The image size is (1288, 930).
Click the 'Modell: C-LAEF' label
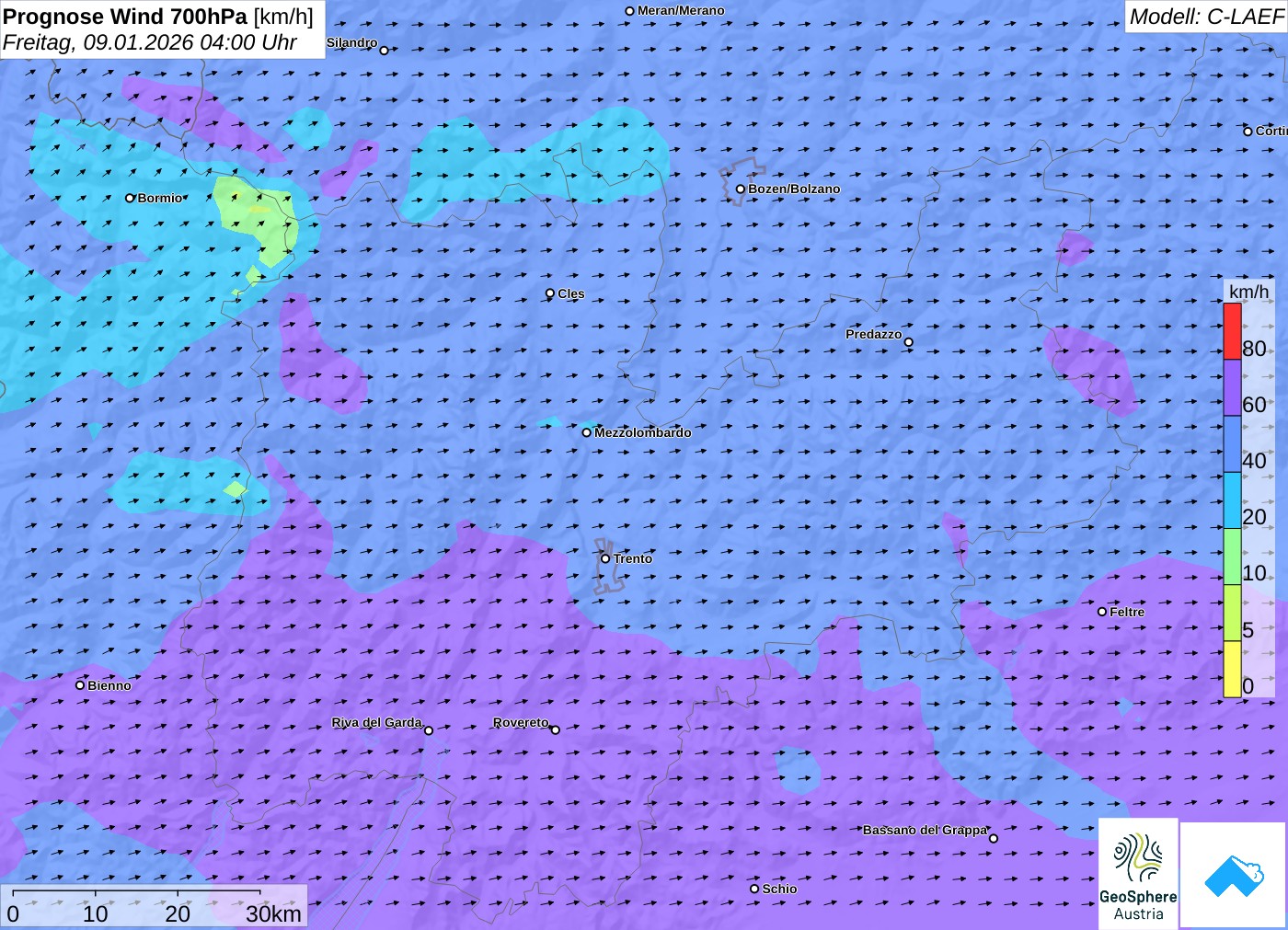(x=1206, y=17)
